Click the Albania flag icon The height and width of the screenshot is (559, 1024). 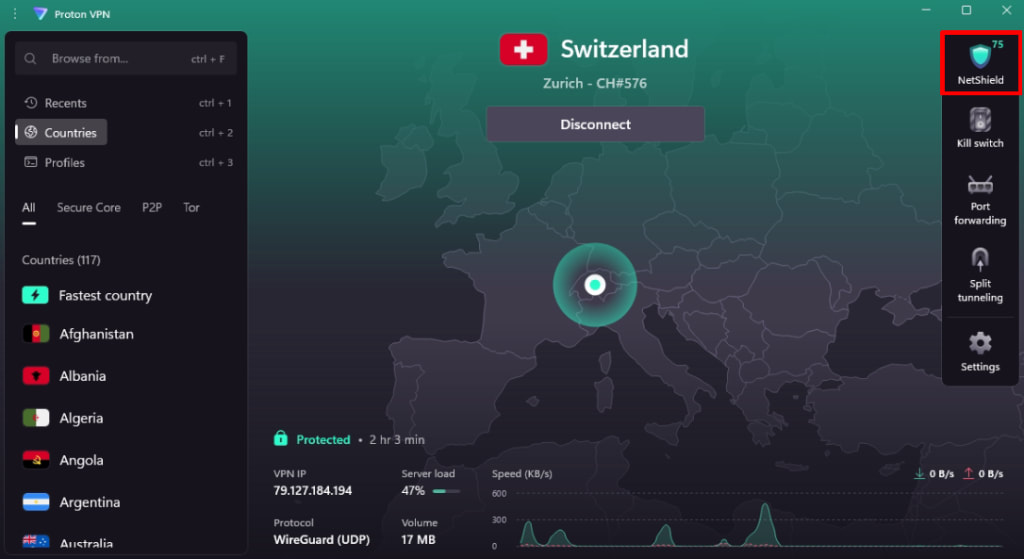pos(36,375)
